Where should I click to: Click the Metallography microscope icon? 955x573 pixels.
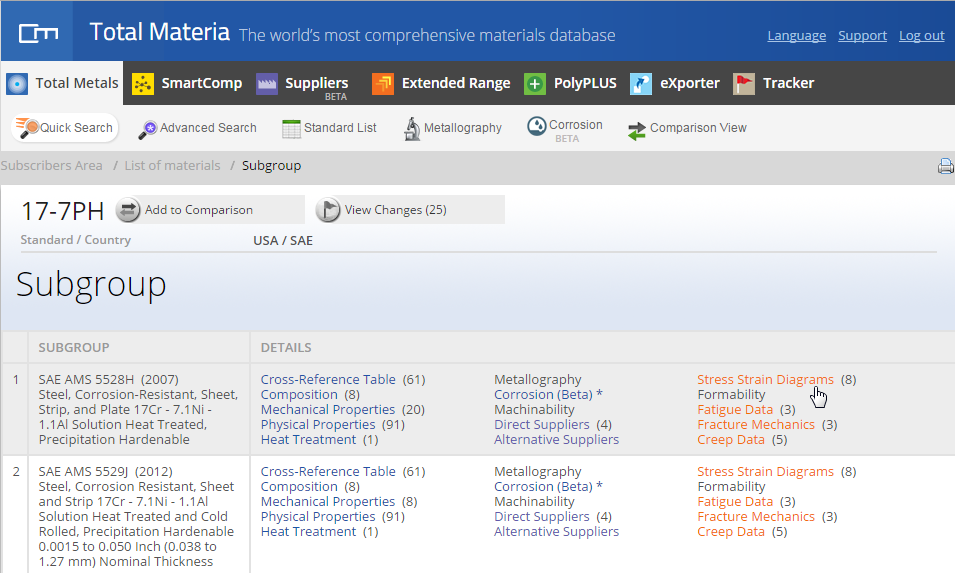tap(412, 128)
